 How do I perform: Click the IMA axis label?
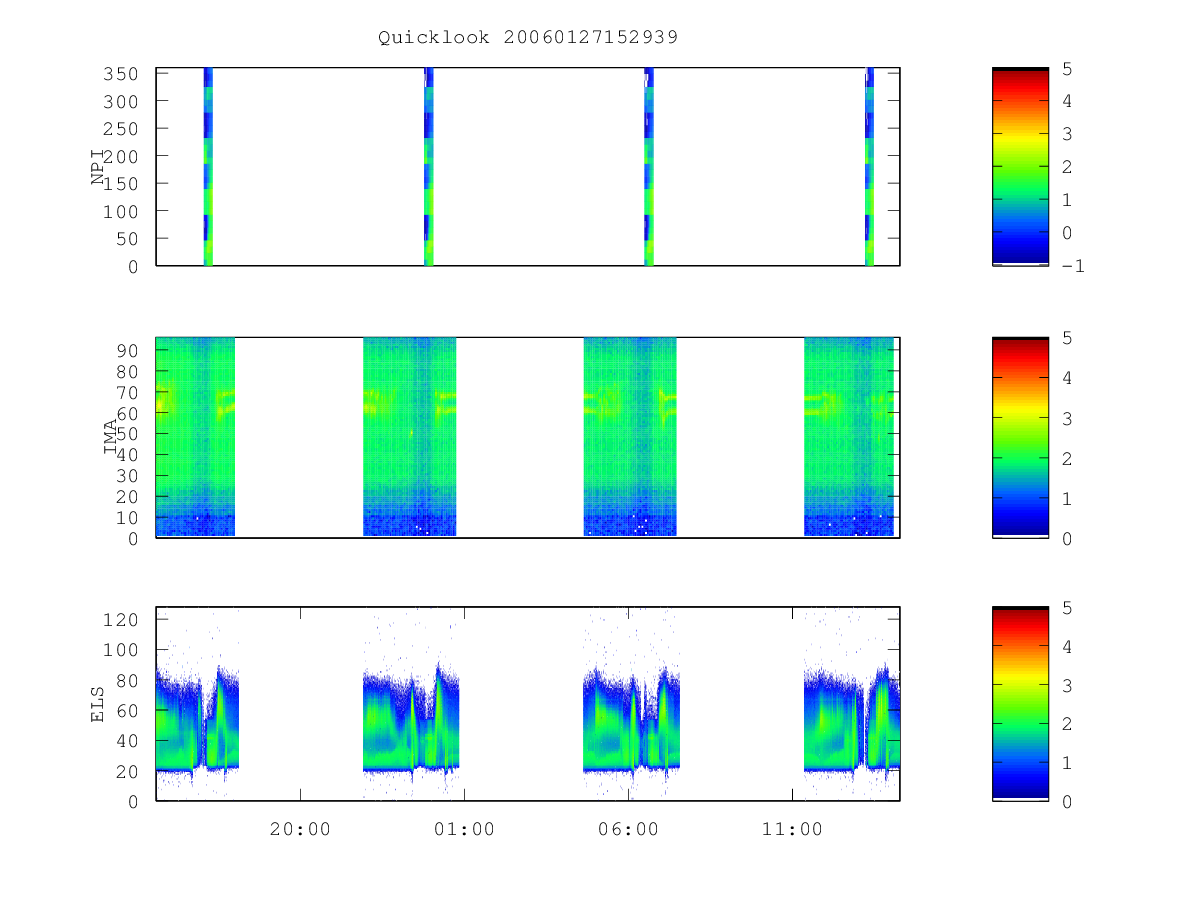111,437
